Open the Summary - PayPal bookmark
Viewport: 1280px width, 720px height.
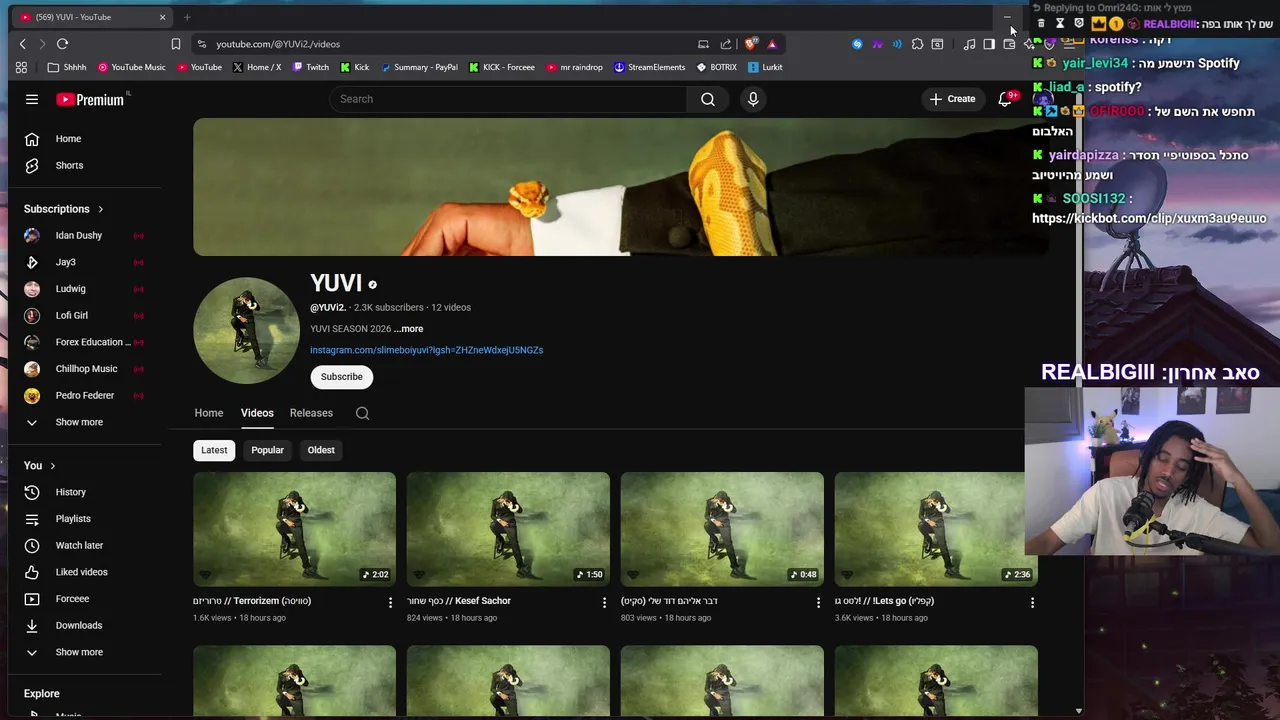[x=418, y=67]
